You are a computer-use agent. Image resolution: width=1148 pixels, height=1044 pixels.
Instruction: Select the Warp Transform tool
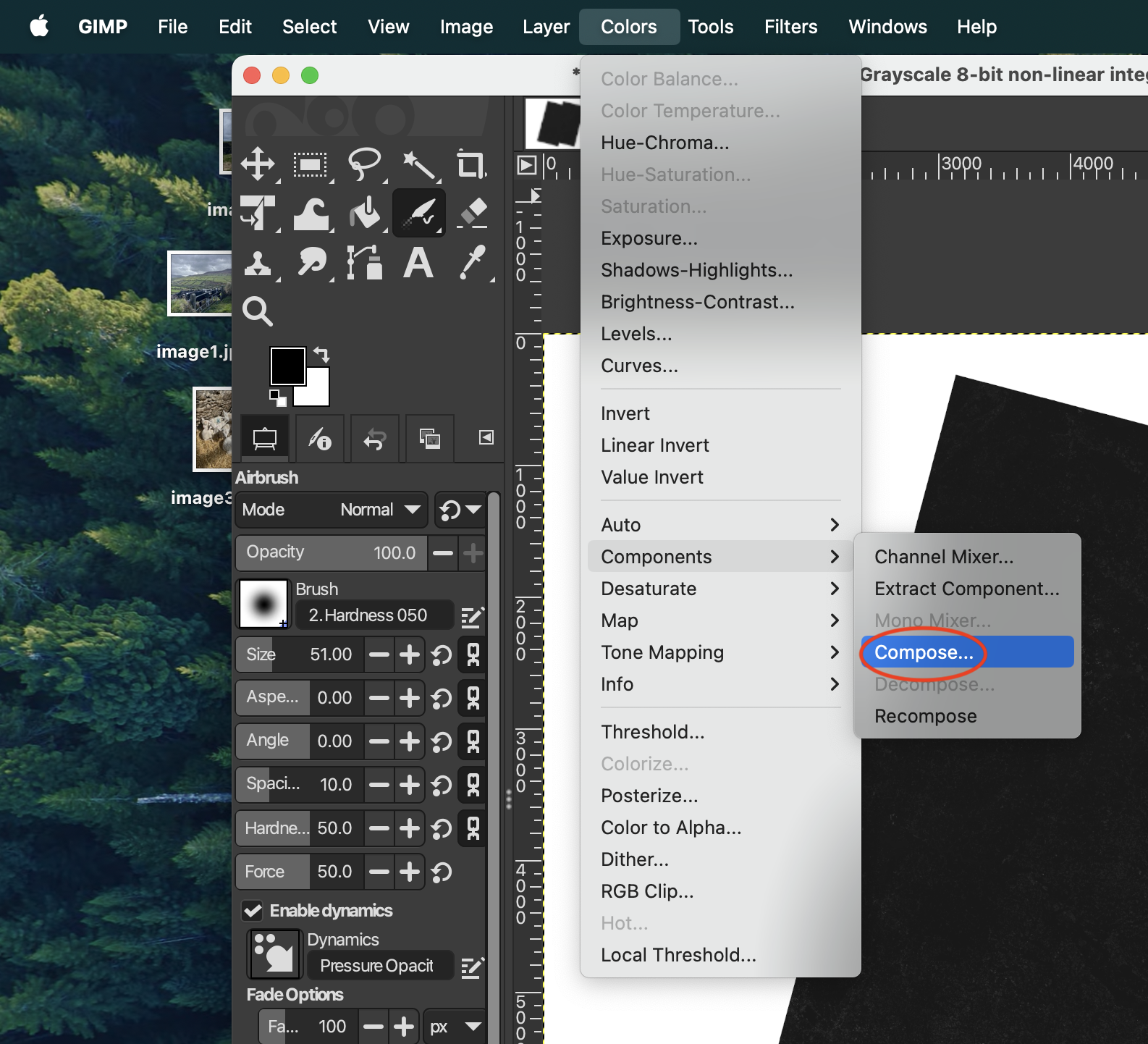(311, 213)
